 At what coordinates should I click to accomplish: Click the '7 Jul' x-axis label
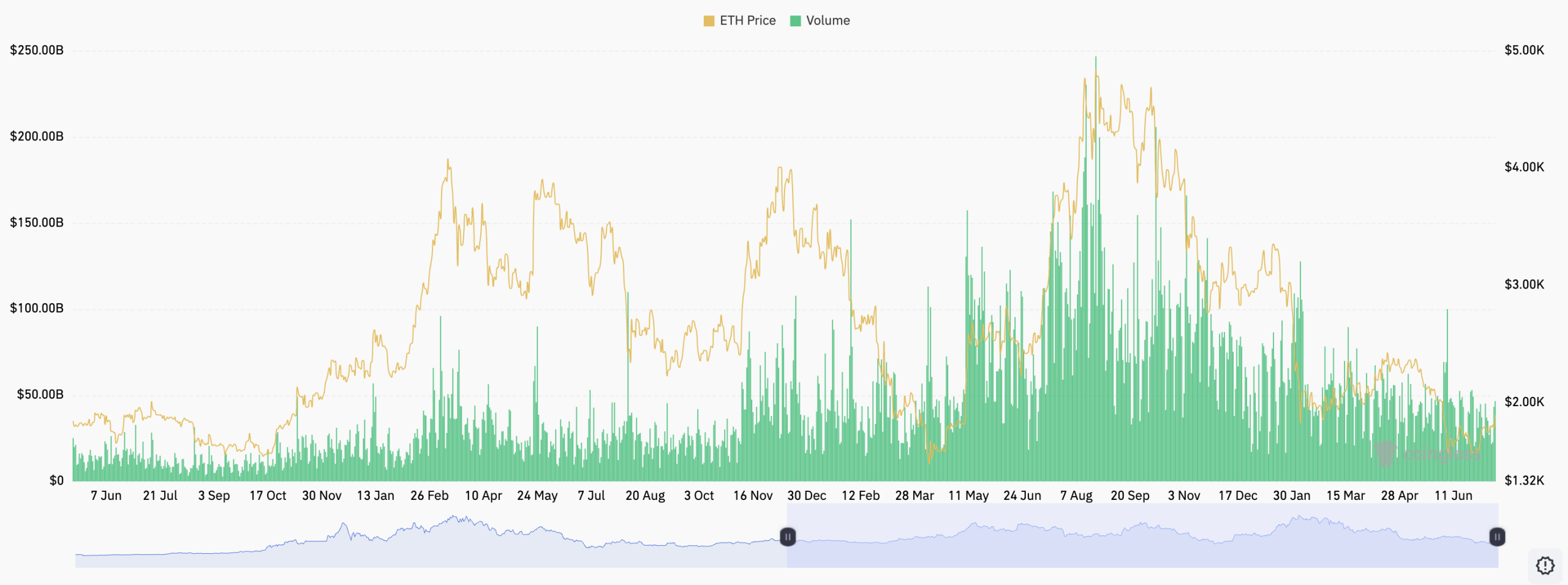pyautogui.click(x=591, y=496)
